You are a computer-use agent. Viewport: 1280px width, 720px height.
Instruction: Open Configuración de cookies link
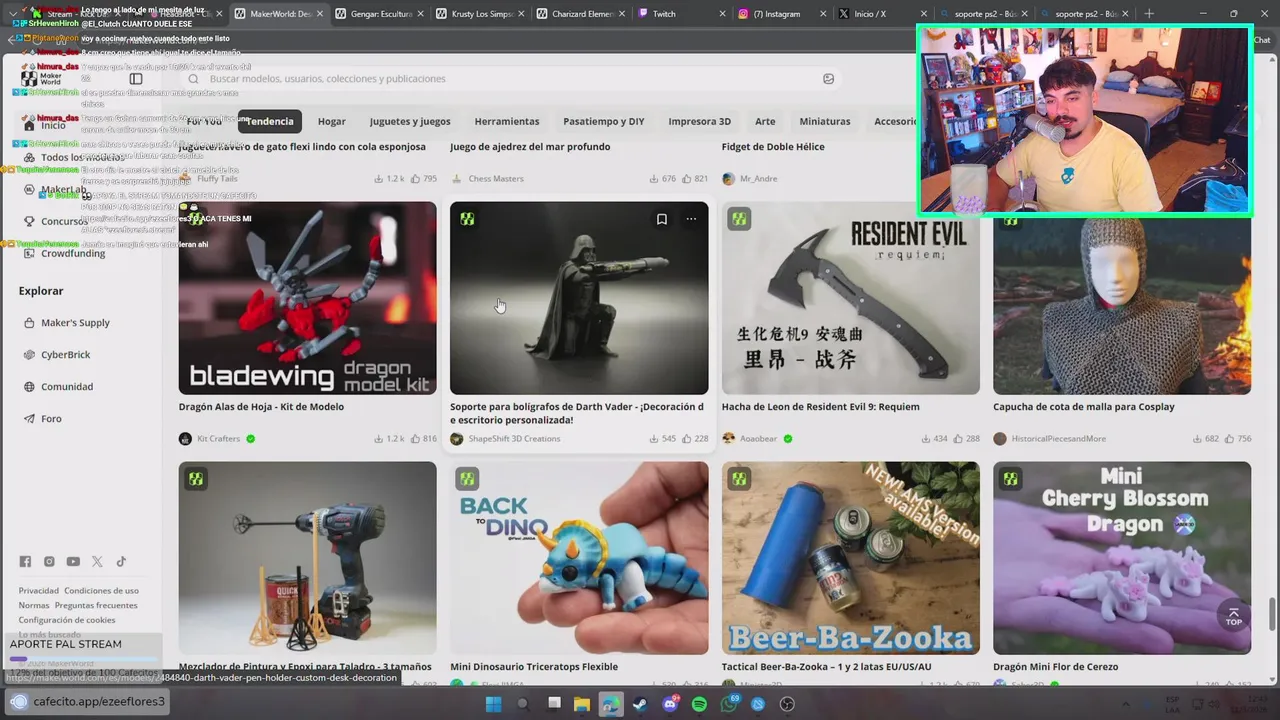(67, 620)
